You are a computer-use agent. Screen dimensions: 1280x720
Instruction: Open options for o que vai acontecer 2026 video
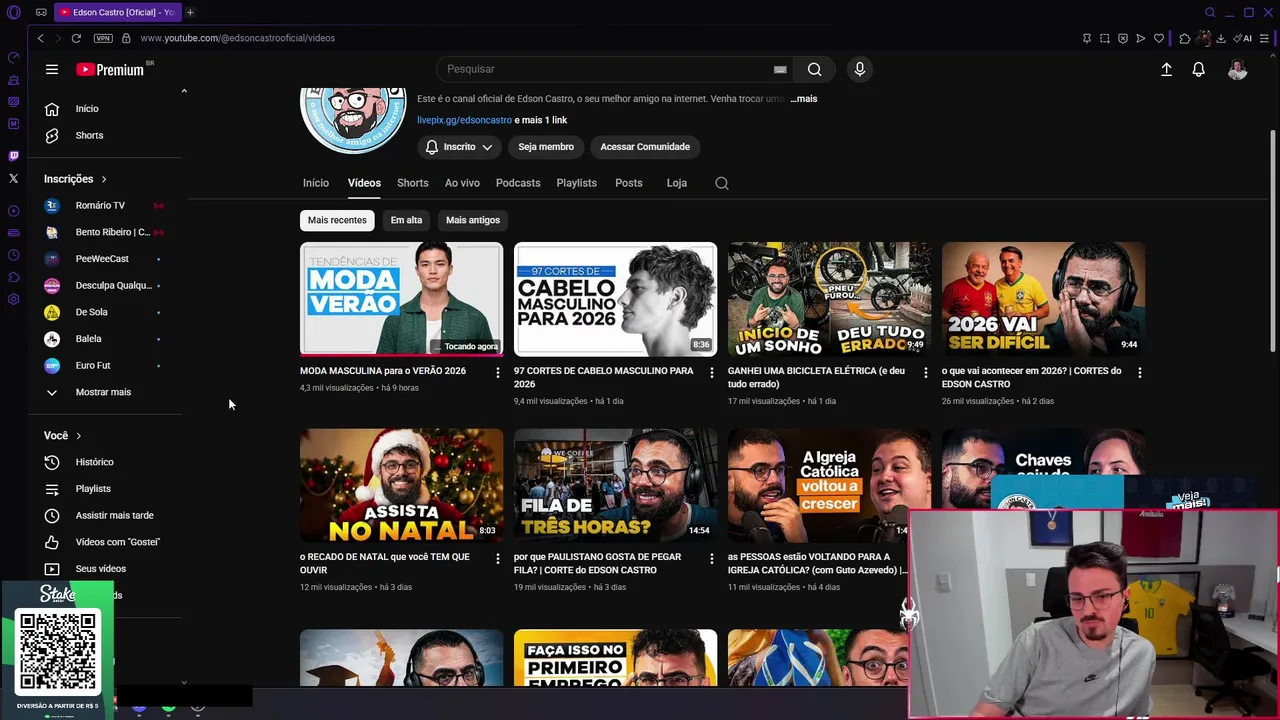click(x=1139, y=372)
